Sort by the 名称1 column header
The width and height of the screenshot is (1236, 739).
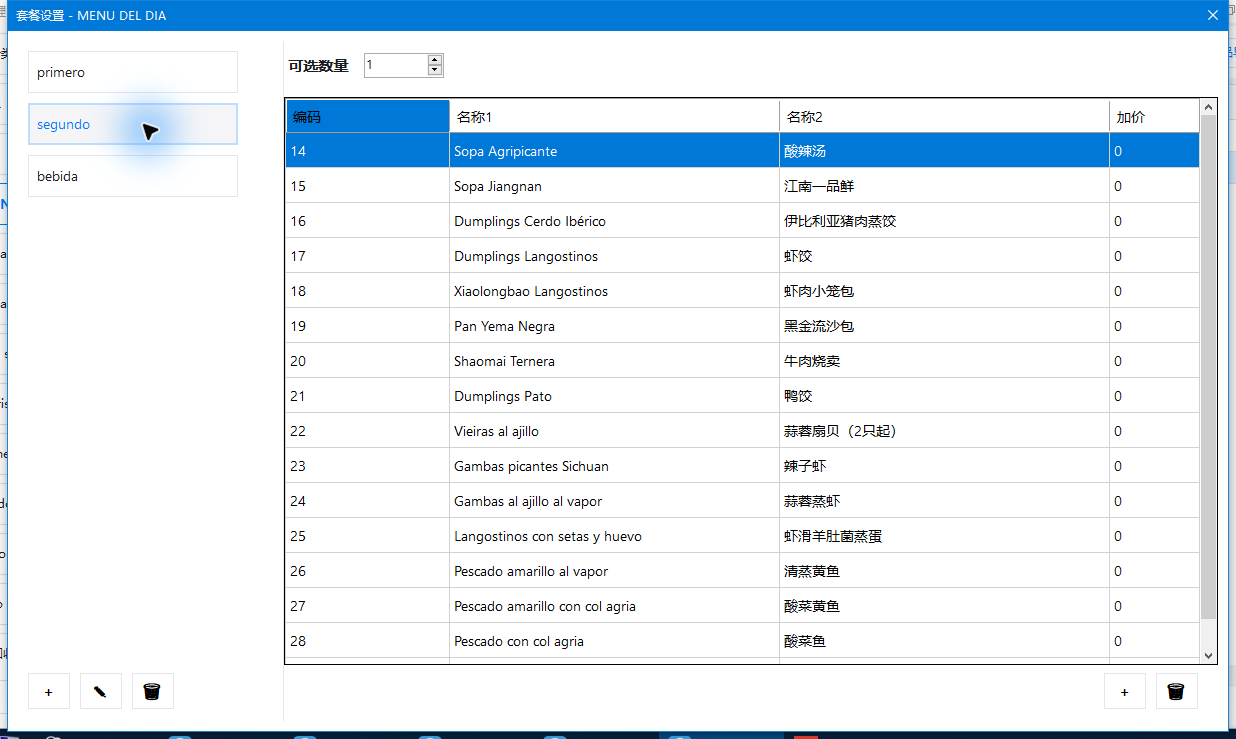pyautogui.click(x=614, y=117)
